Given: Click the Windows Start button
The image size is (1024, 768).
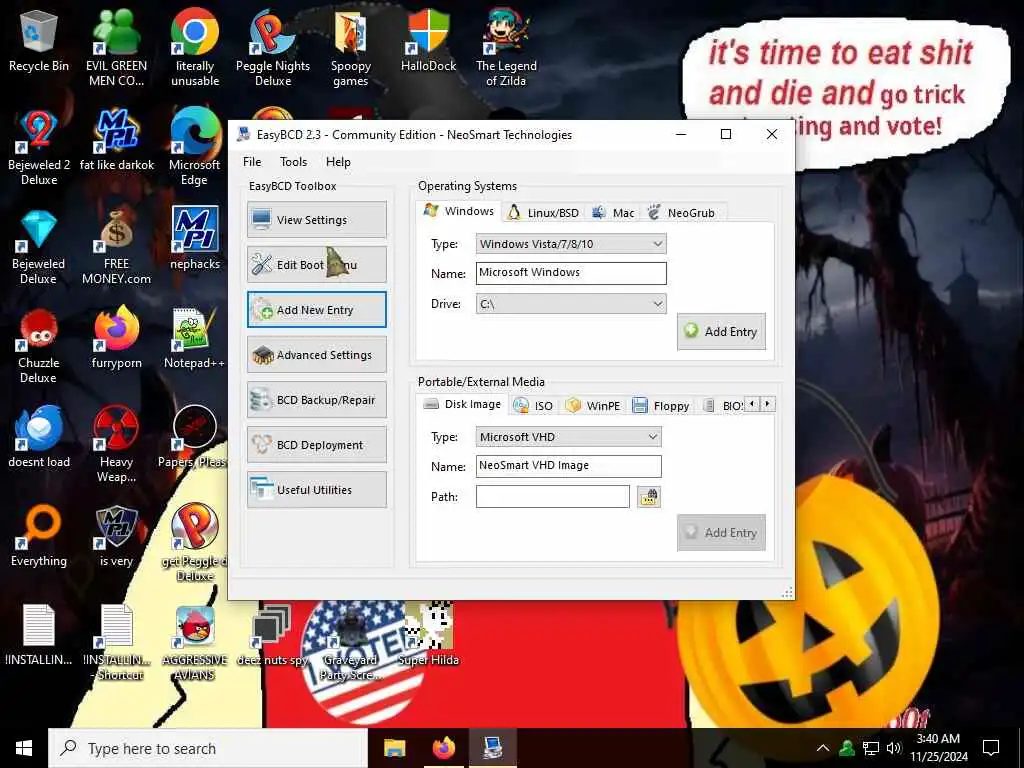Looking at the screenshot, I should pos(24,748).
